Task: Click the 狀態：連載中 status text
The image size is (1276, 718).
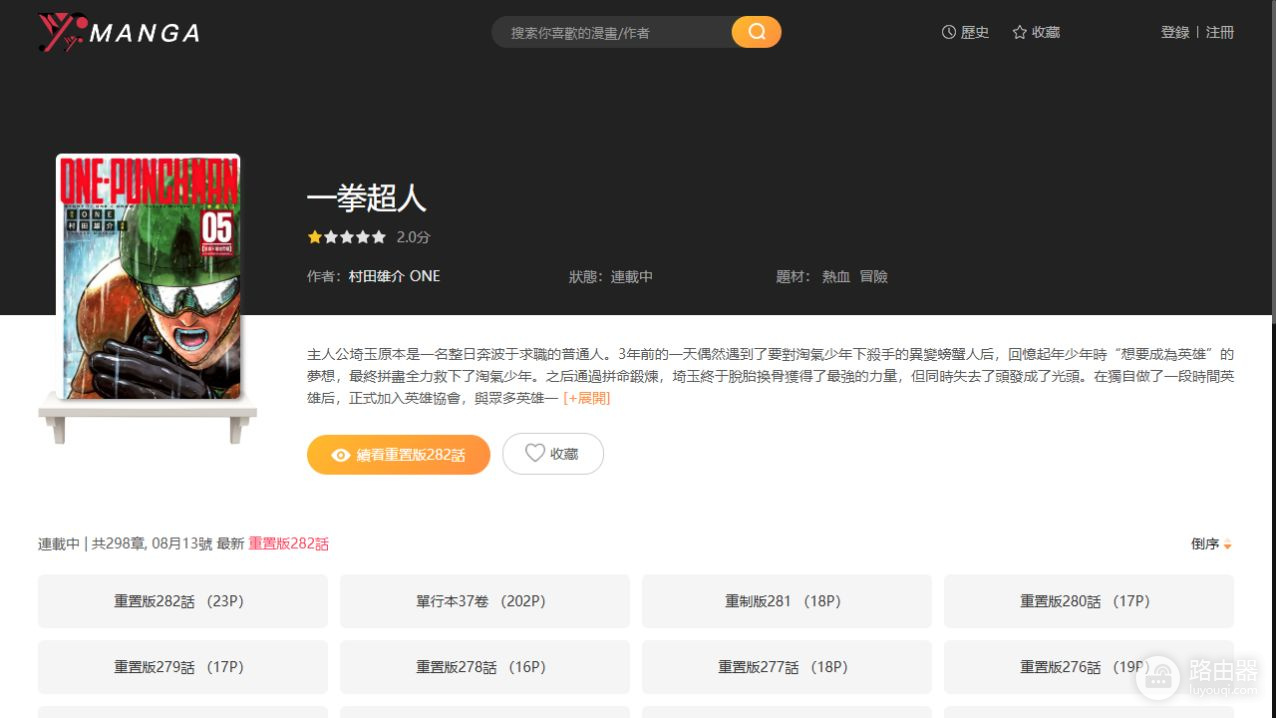Action: pos(611,276)
